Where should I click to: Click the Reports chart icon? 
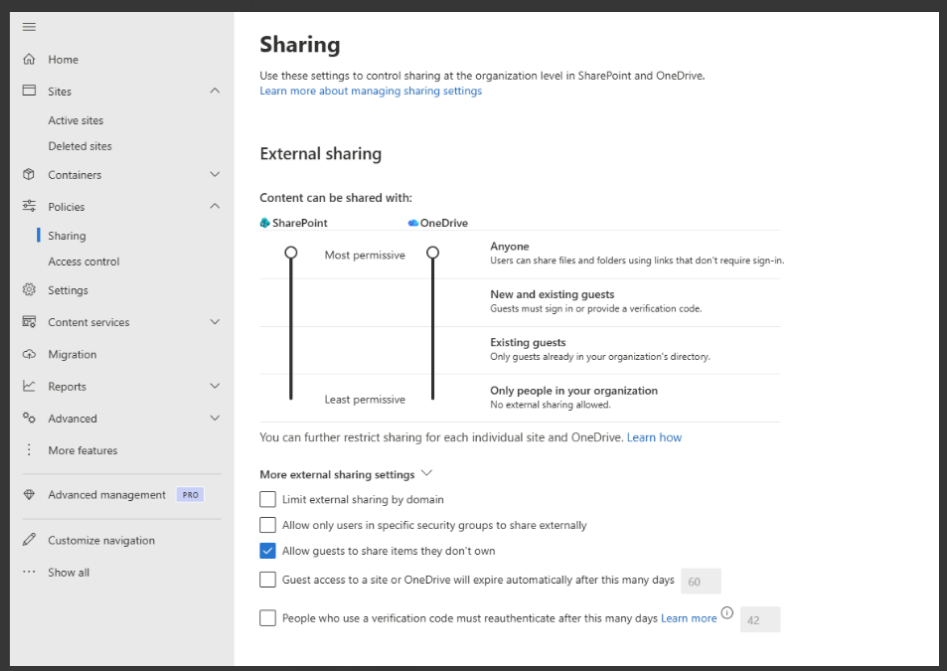(x=29, y=386)
